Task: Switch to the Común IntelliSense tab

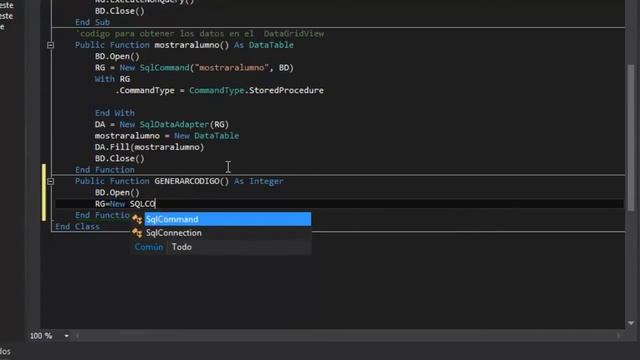Action: pos(149,247)
